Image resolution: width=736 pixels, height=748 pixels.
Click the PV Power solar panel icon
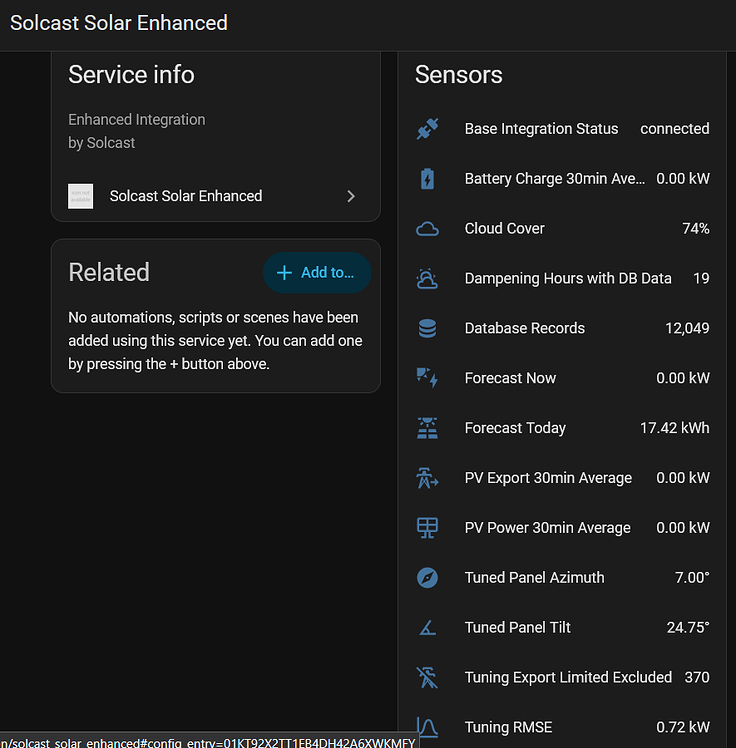point(427,528)
